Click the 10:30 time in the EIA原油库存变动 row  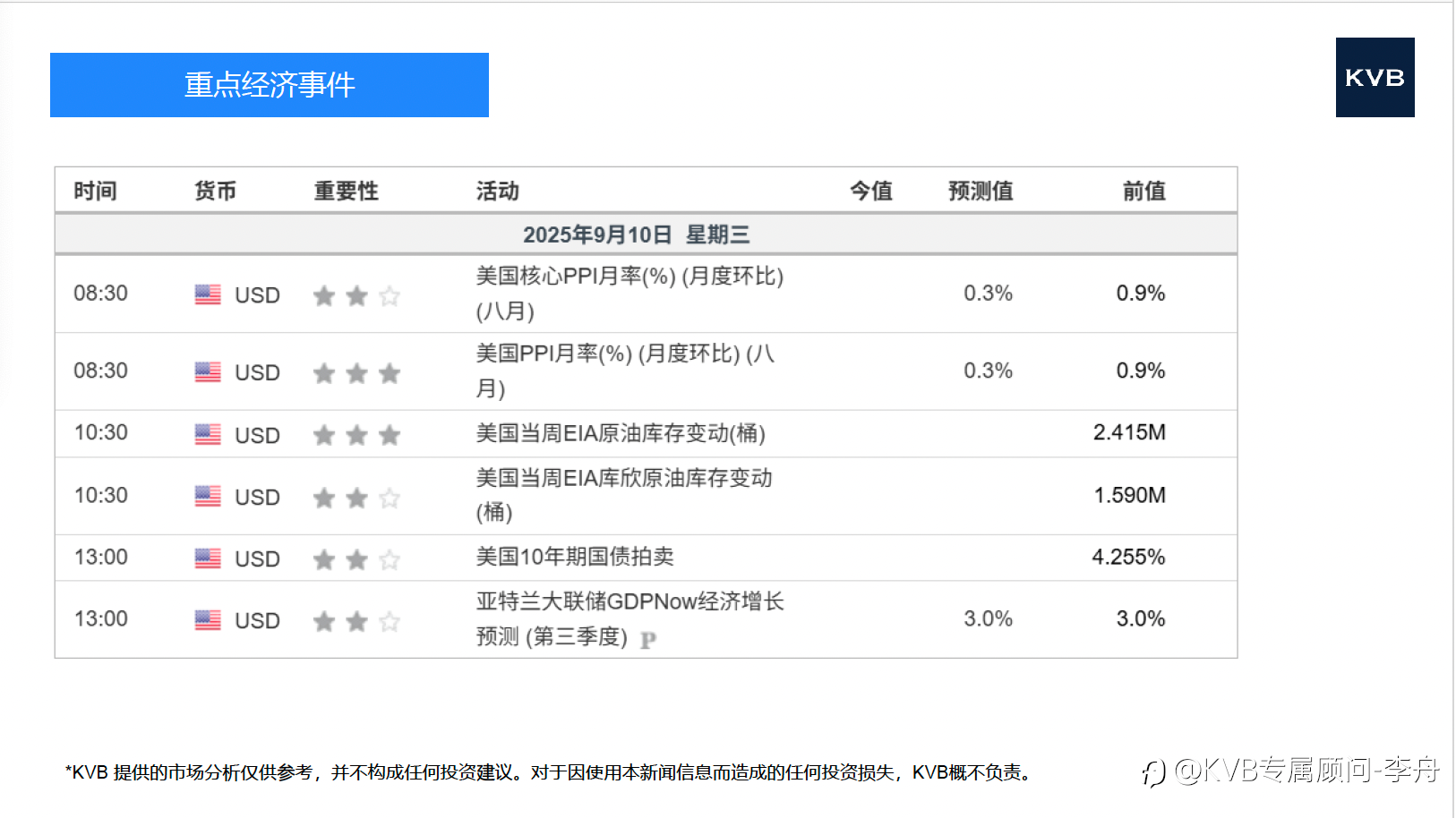click(101, 433)
